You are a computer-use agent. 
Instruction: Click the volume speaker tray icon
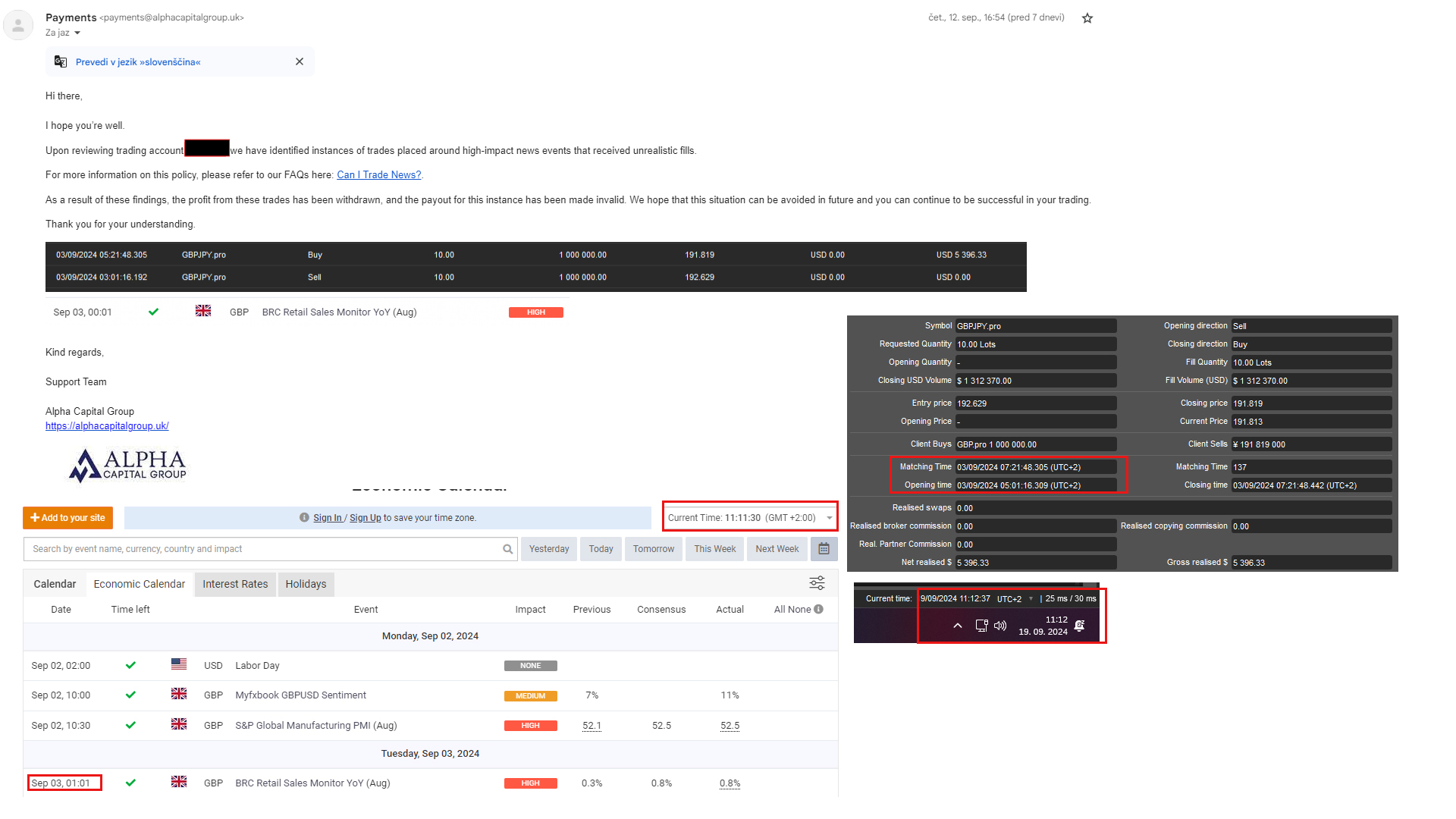[1000, 626]
